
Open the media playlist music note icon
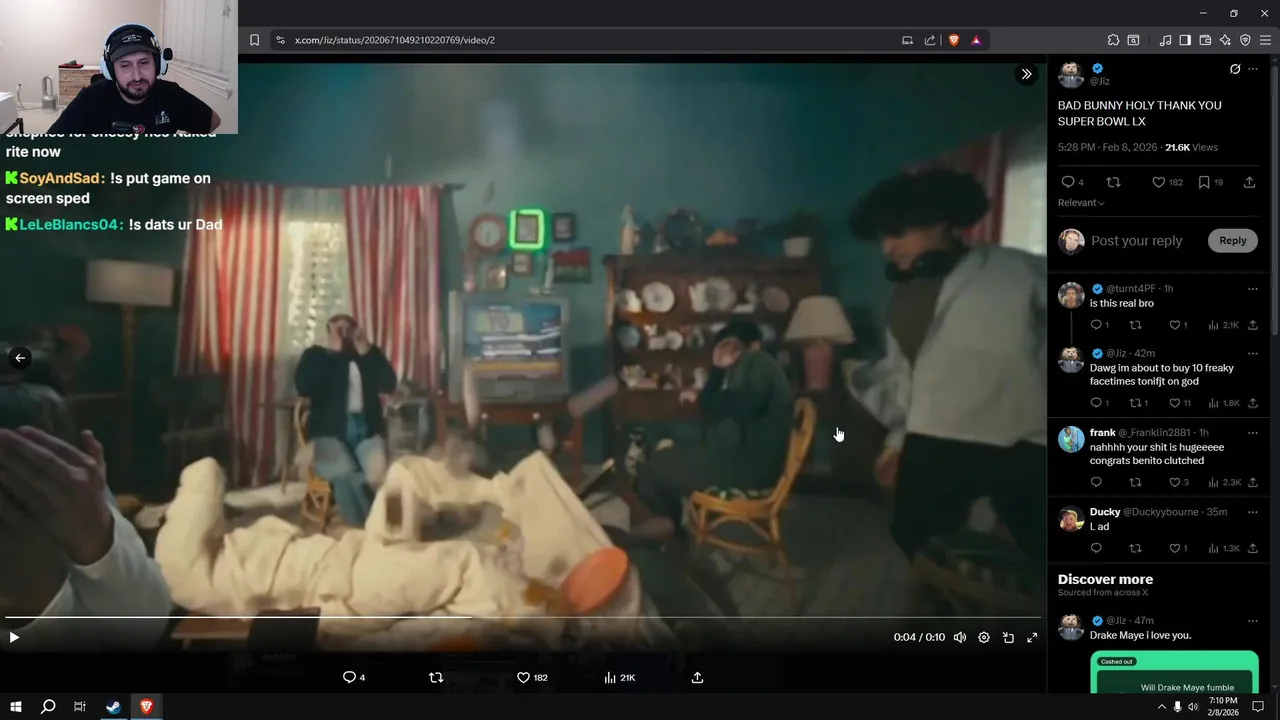1165,40
